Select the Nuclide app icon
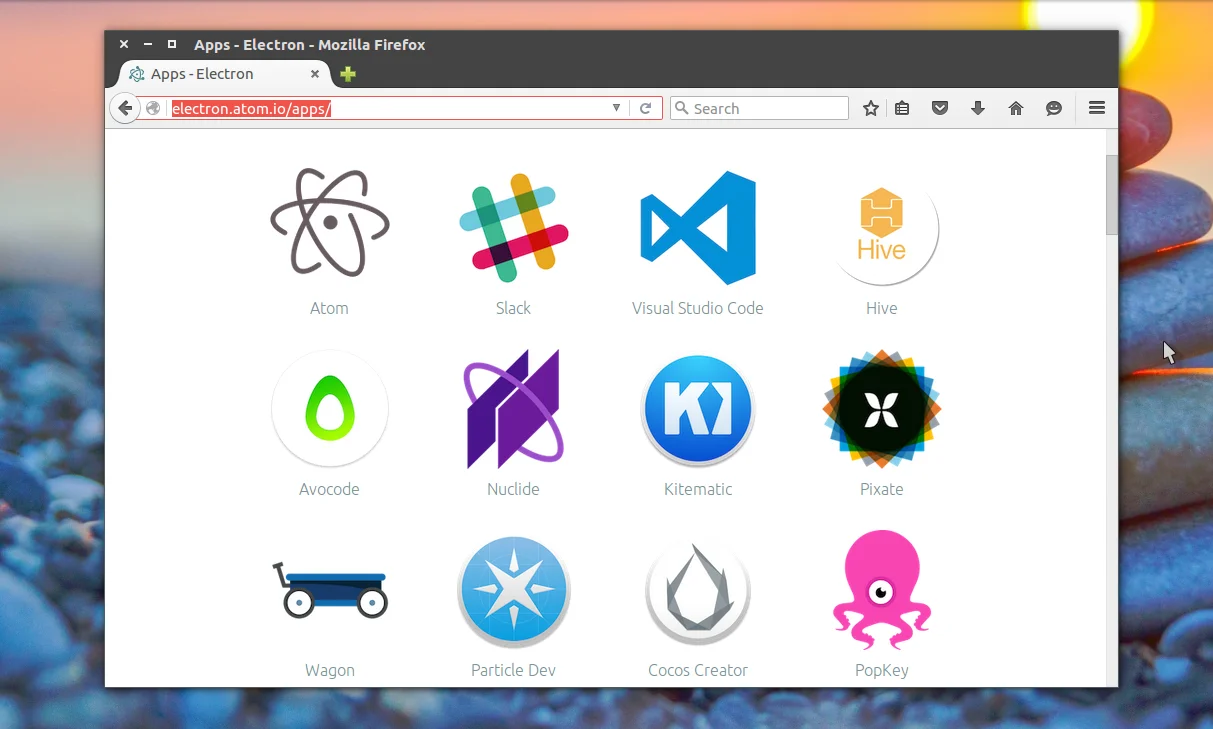 pos(513,409)
